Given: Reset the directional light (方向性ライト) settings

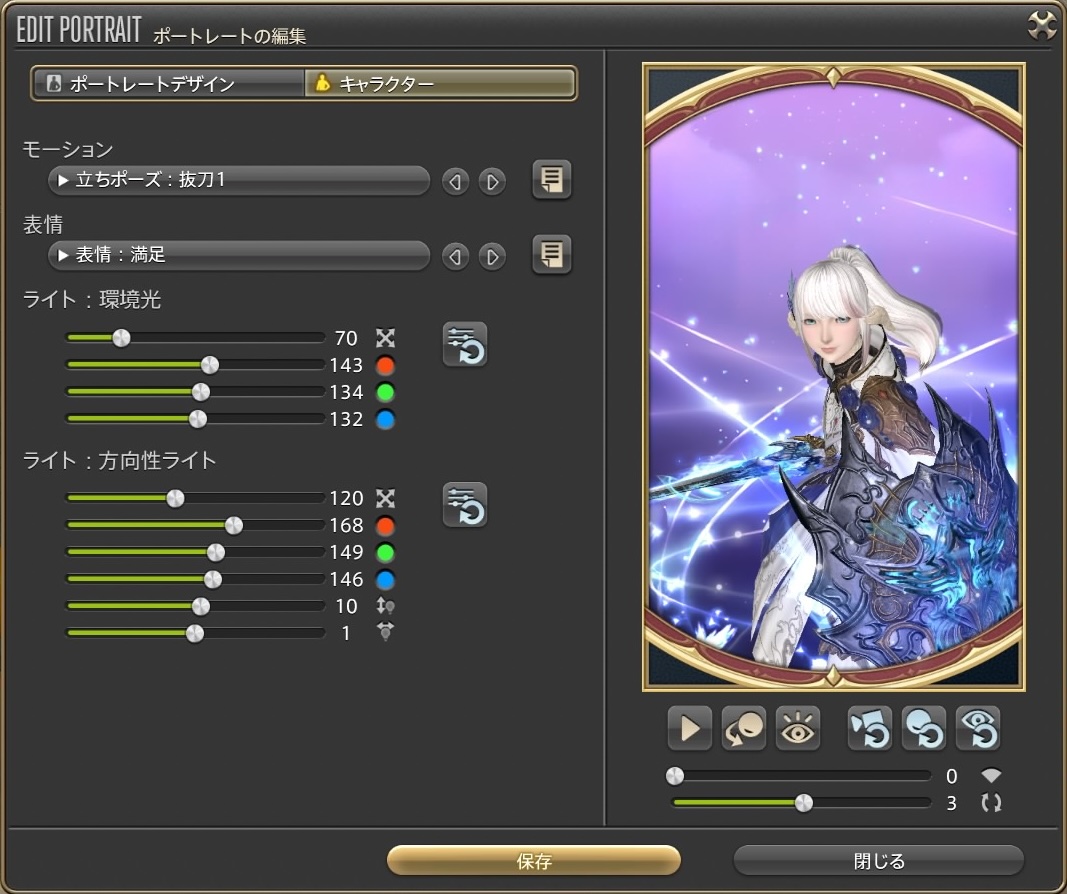Looking at the screenshot, I should (x=465, y=504).
